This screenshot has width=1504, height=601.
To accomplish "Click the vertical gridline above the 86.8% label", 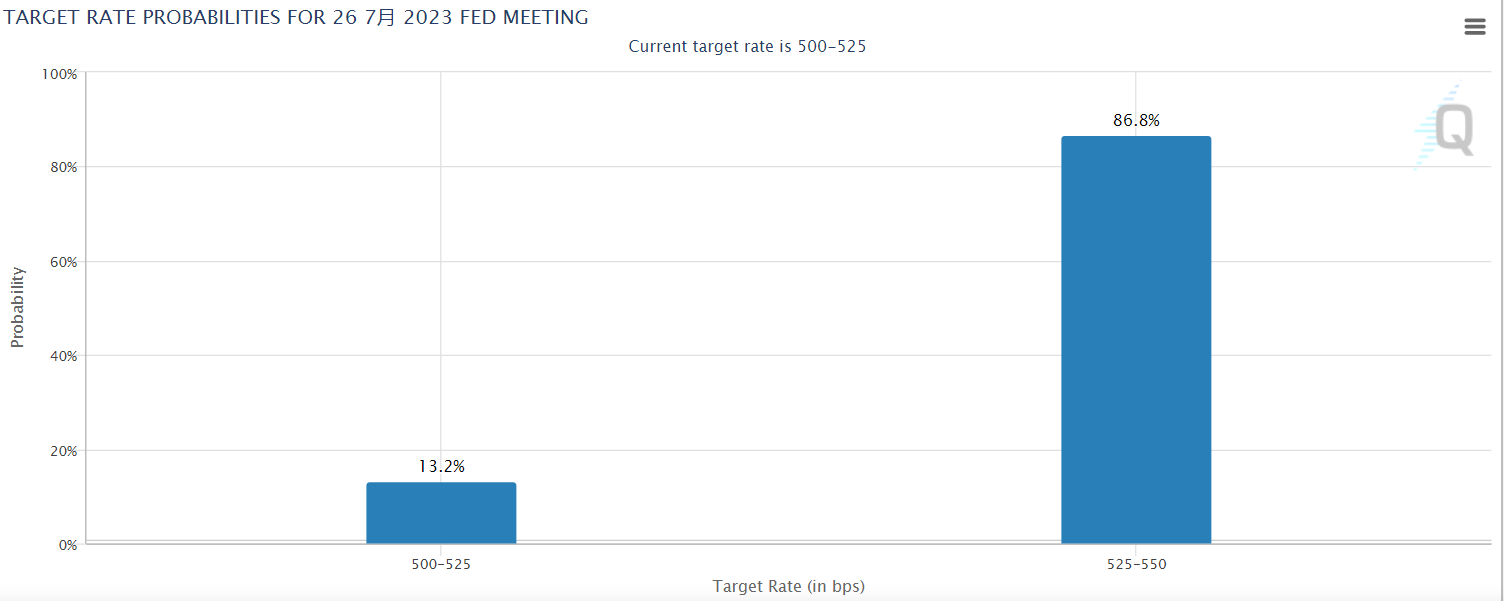I will (1136, 90).
